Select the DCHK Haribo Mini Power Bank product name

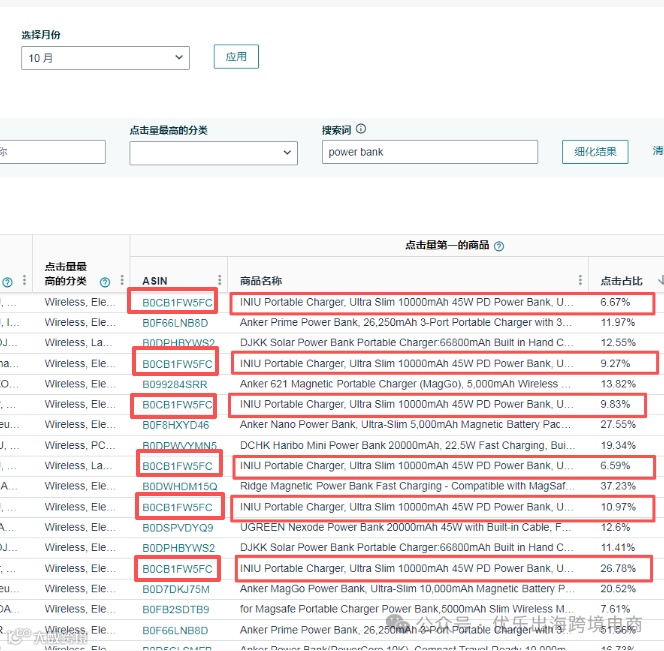[x=407, y=445]
